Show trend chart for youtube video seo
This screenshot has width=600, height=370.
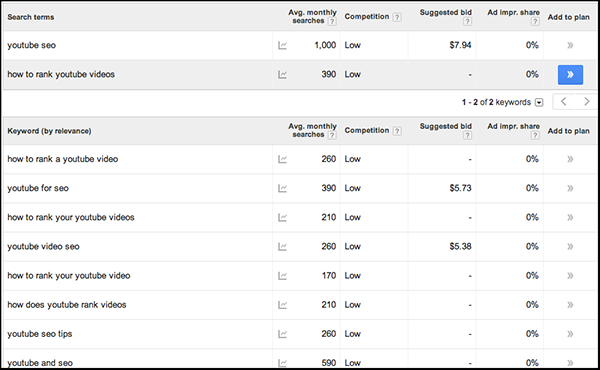[282, 247]
